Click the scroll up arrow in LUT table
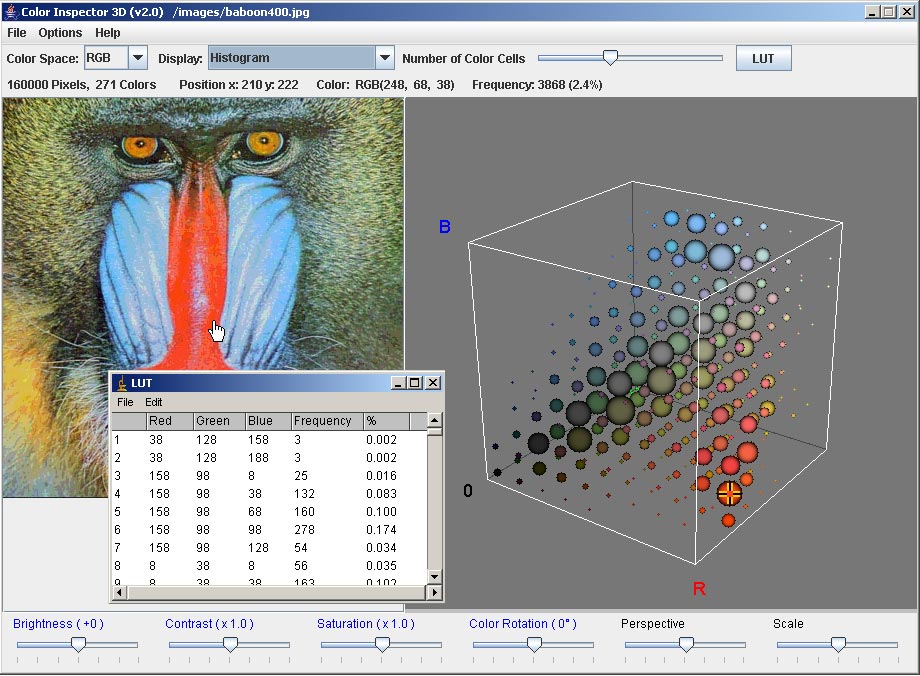Screen dimensions: 920x676 pos(434,421)
